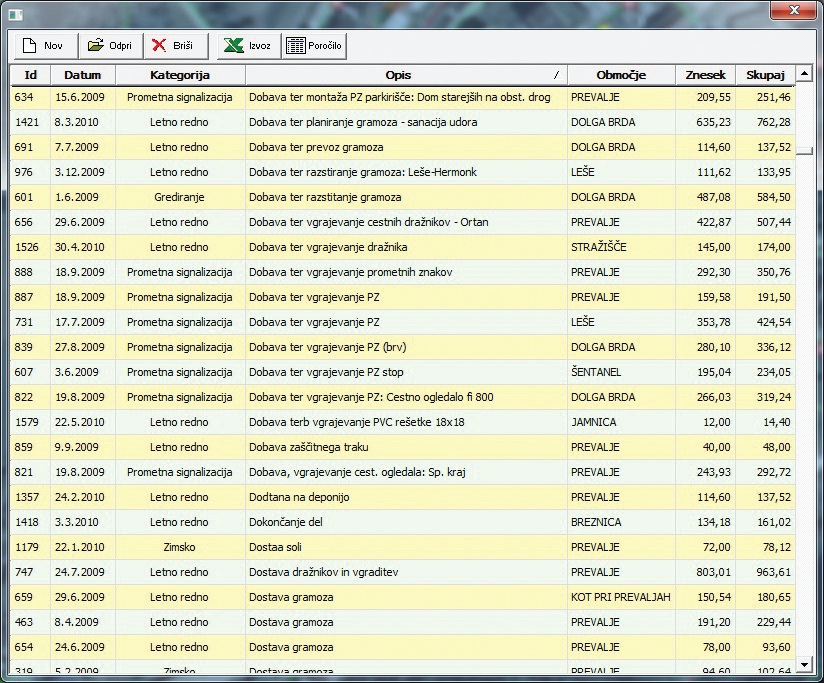Screen dimensions: 824x683
Task: Click description 'Dobava ter razstiranje gramoza: Leše-Hermonk'
Action: 363,172
